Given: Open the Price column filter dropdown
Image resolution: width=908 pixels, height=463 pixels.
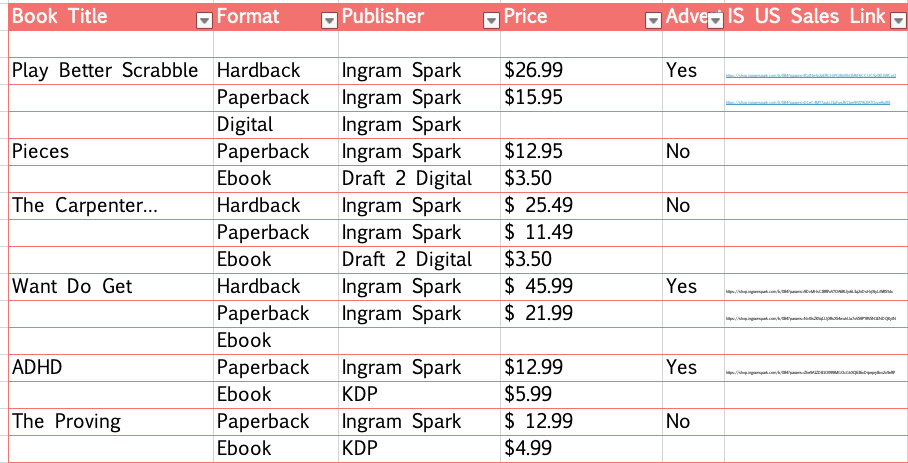Looking at the screenshot, I should [653, 21].
